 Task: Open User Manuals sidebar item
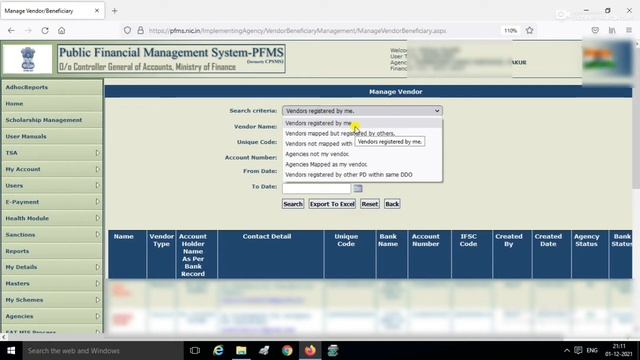coord(52,136)
